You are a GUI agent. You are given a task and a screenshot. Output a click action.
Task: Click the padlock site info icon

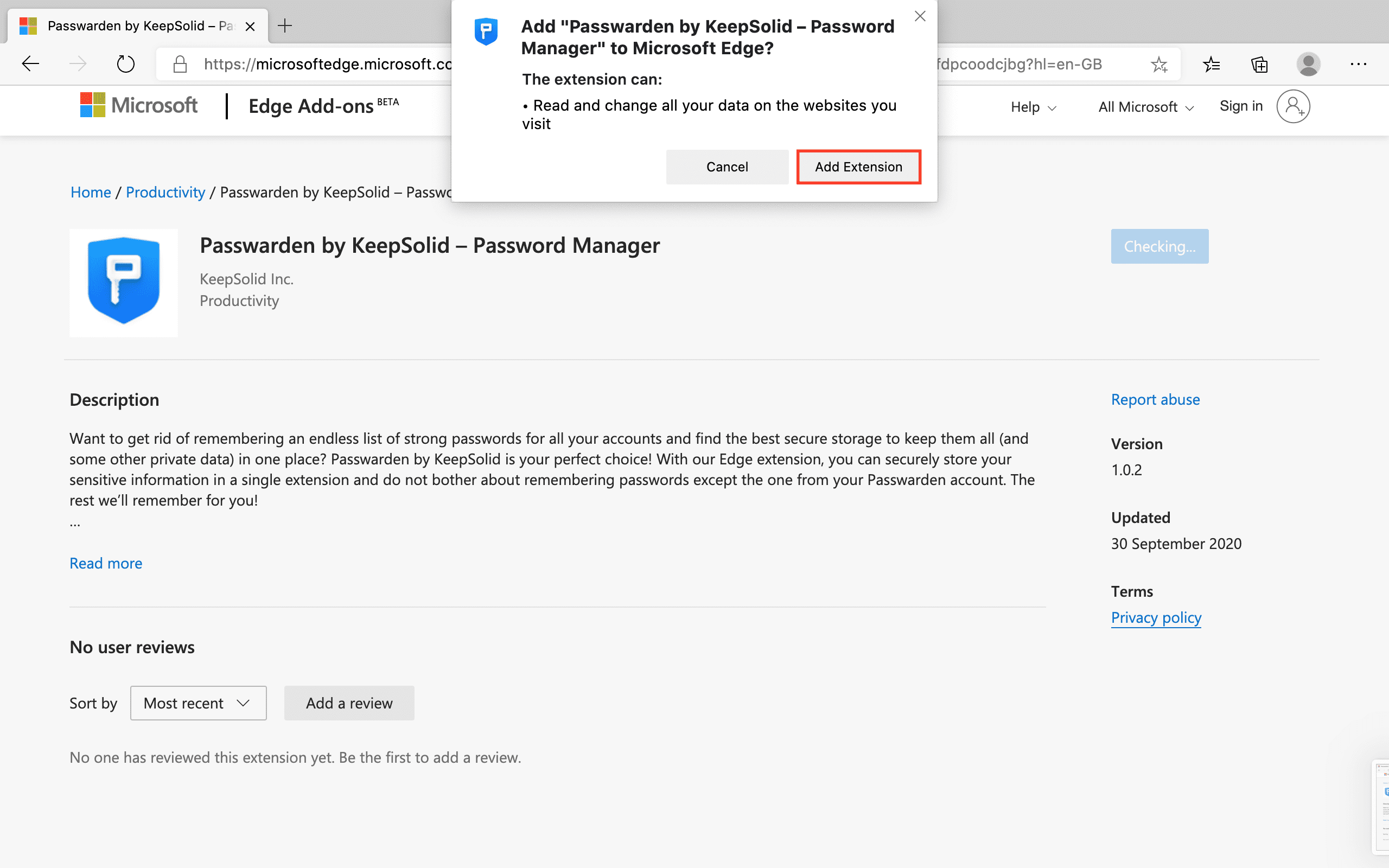[180, 63]
